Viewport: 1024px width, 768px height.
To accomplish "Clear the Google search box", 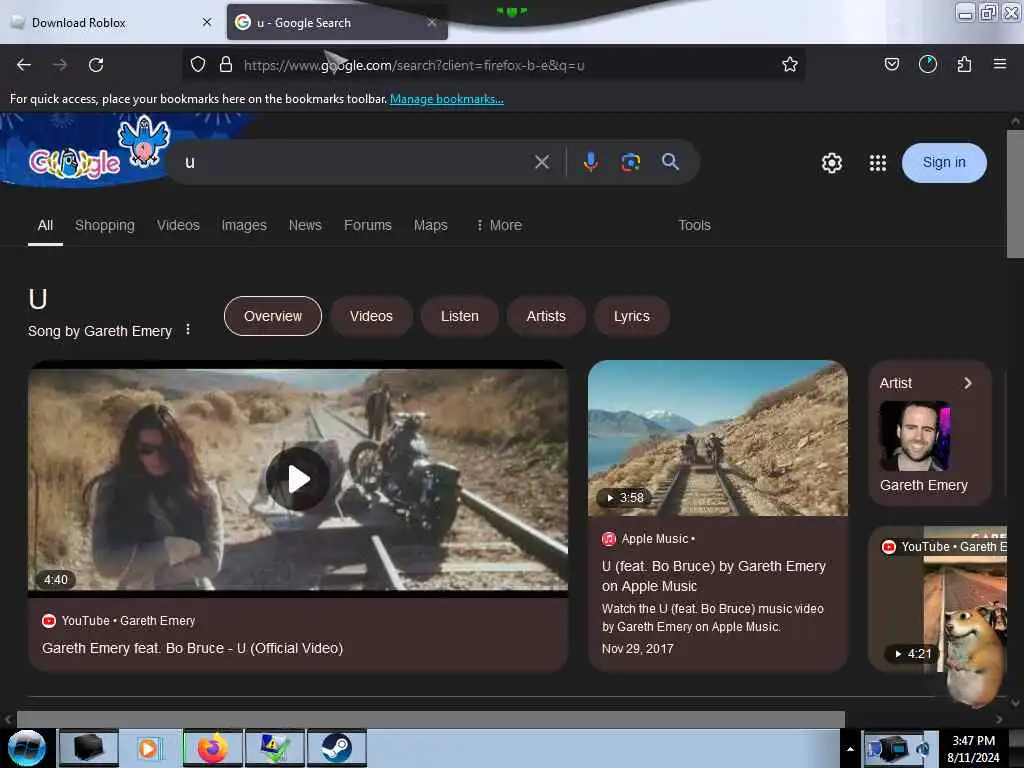I will pyautogui.click(x=542, y=162).
